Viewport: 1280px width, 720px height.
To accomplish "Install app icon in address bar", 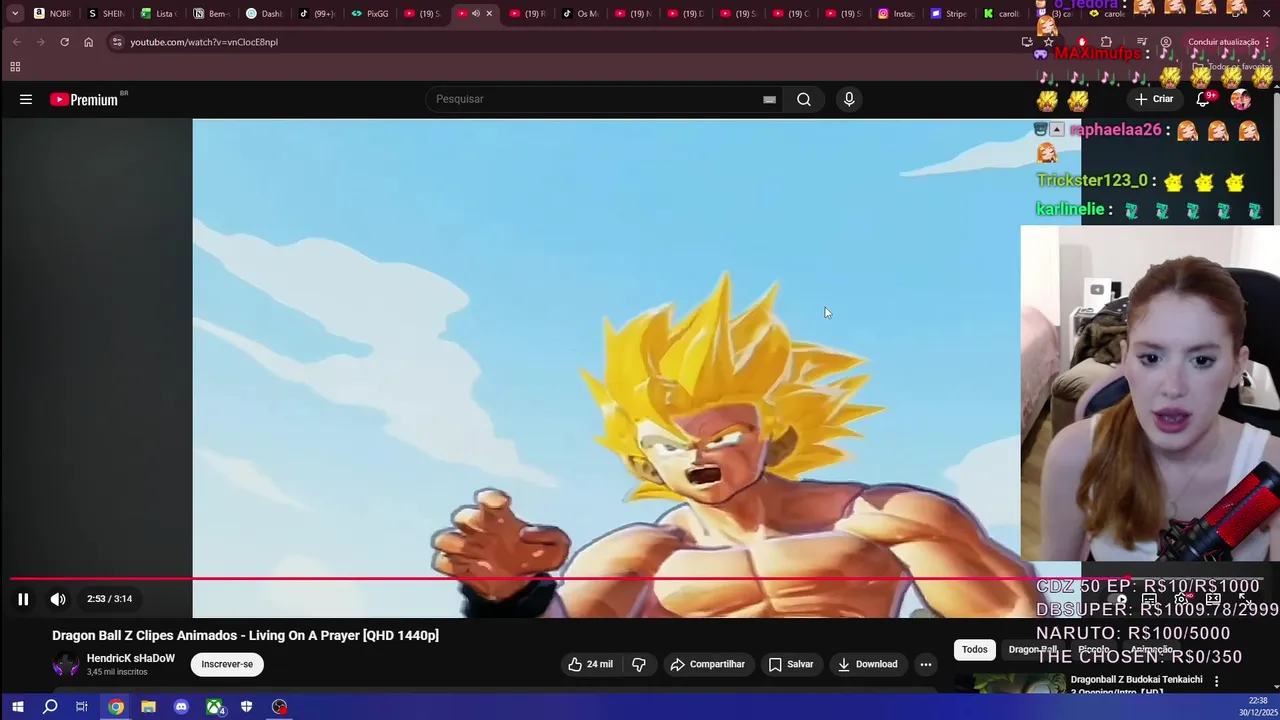I will (1027, 42).
